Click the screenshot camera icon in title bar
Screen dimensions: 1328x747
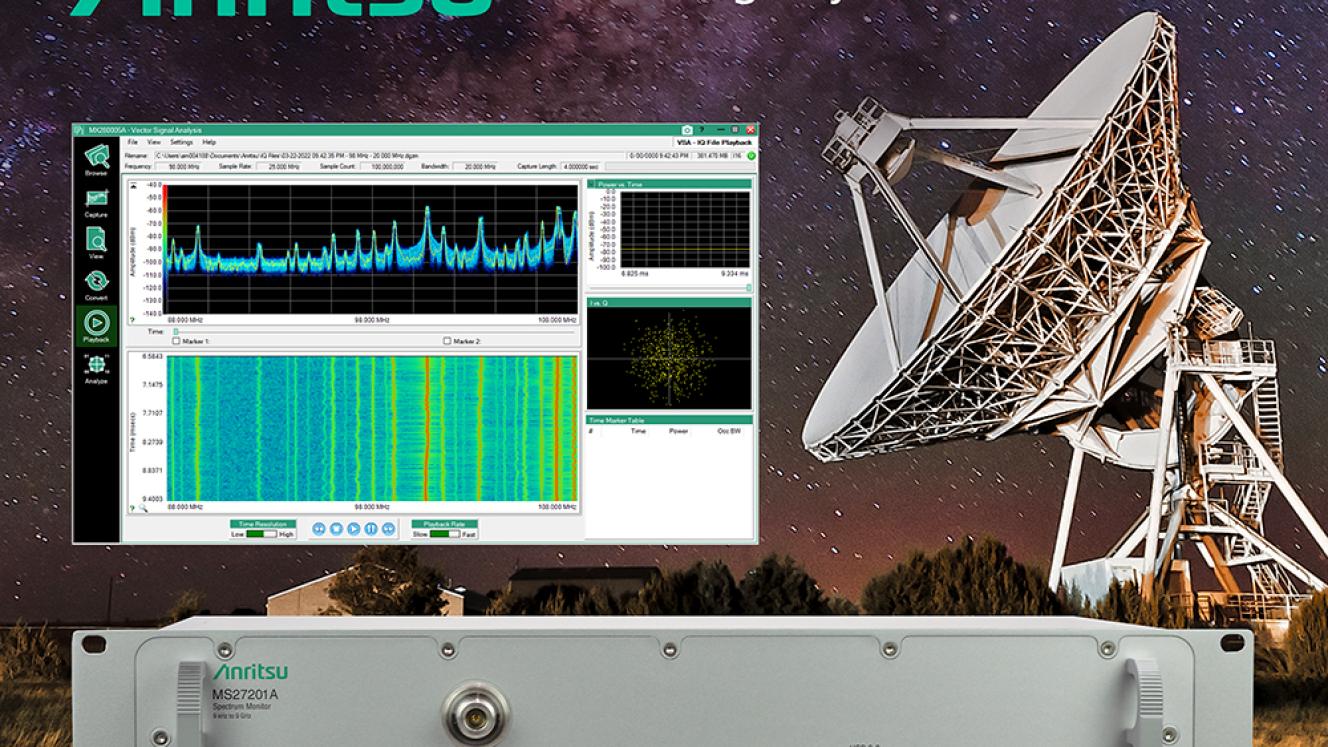pyautogui.click(x=687, y=130)
